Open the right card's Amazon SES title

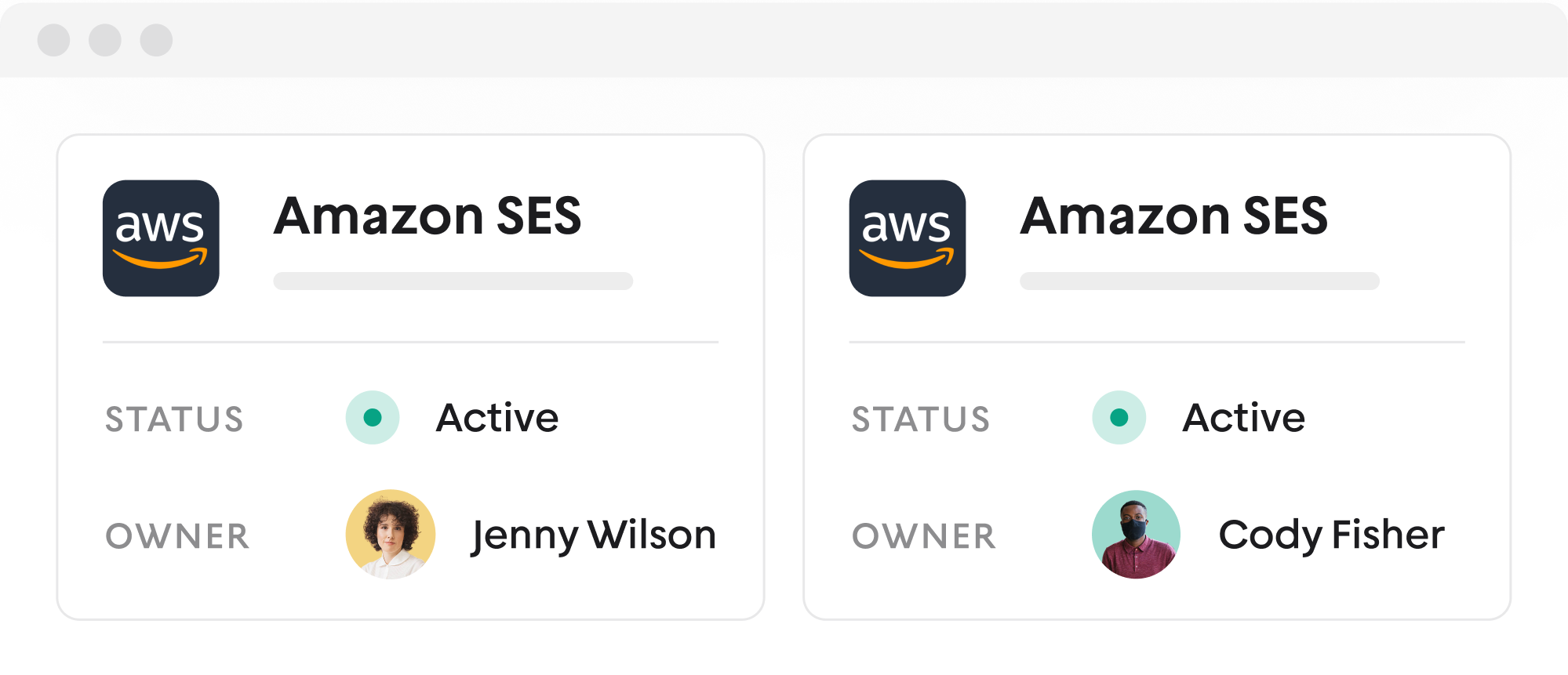click(1173, 216)
